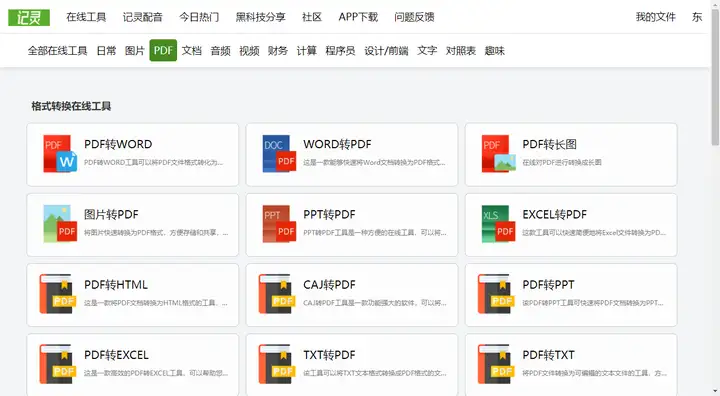Switch to the 音频 category tab
This screenshot has width=720, height=396.
pyautogui.click(x=220, y=51)
